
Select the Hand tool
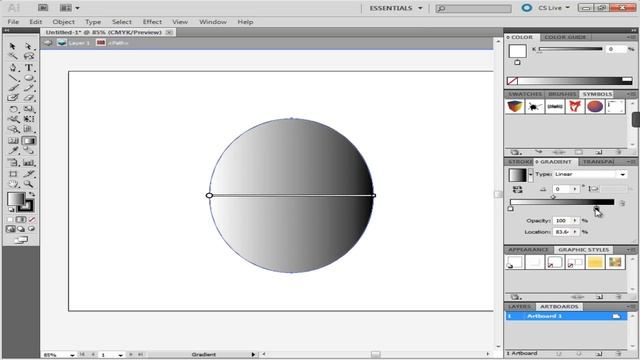tap(13, 184)
